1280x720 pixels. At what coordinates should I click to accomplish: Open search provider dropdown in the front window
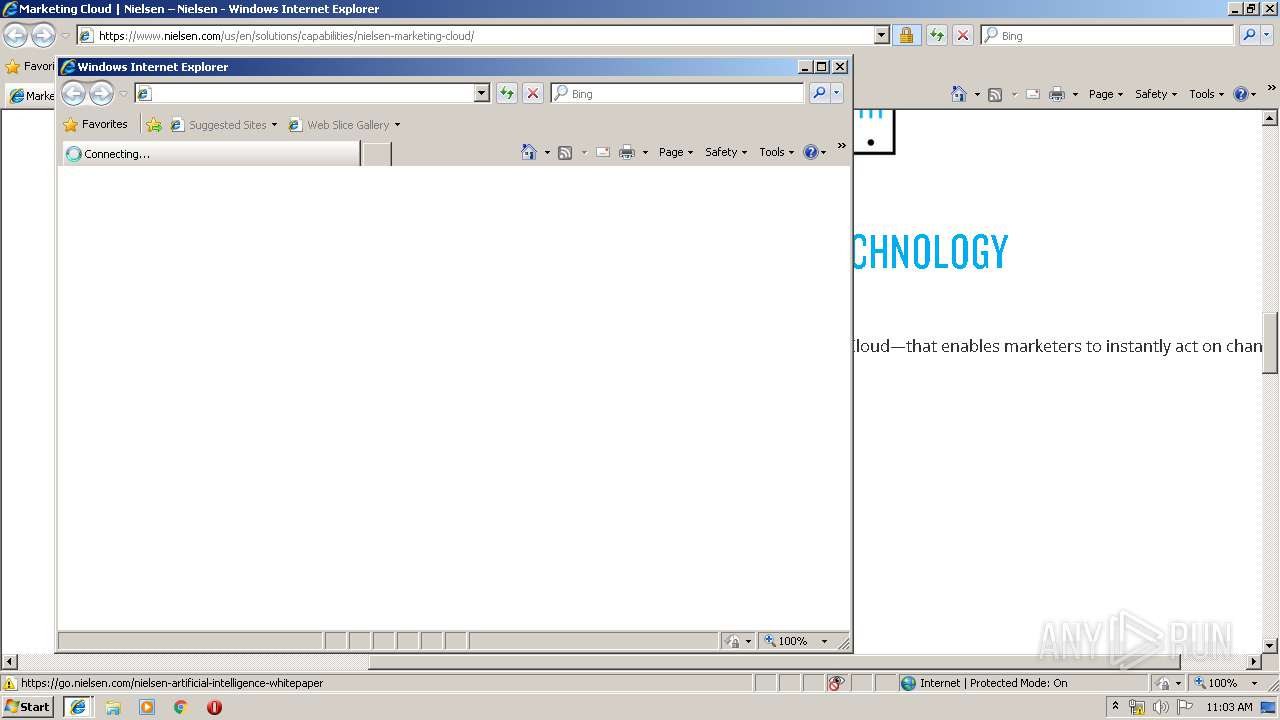[x=837, y=93]
